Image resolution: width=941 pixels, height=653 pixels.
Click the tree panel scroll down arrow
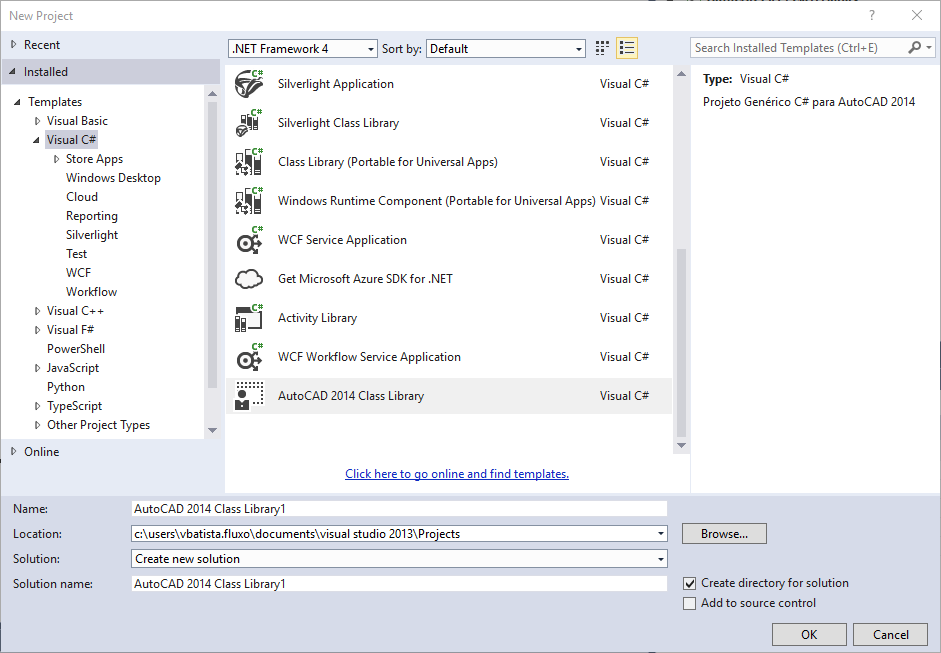tap(212, 430)
